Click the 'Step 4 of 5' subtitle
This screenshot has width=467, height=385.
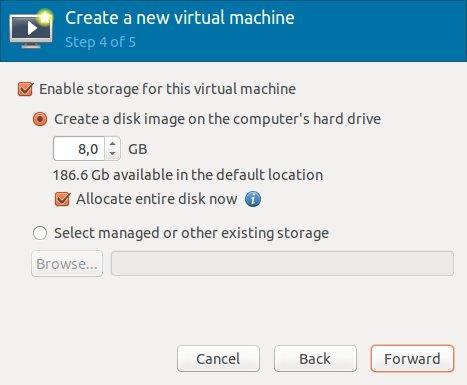click(100, 42)
